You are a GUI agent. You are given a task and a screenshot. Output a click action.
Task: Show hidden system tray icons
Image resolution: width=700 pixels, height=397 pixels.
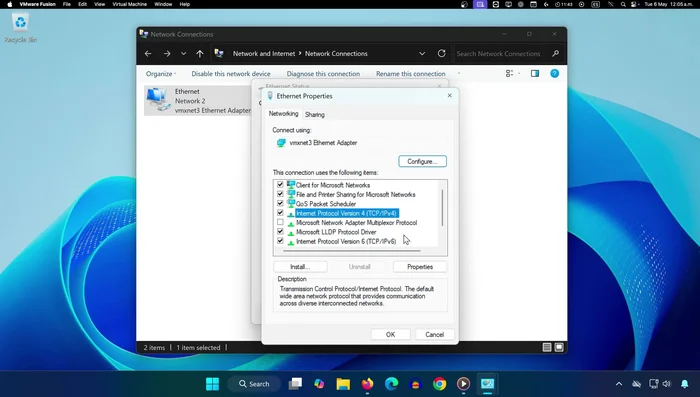(x=619, y=384)
